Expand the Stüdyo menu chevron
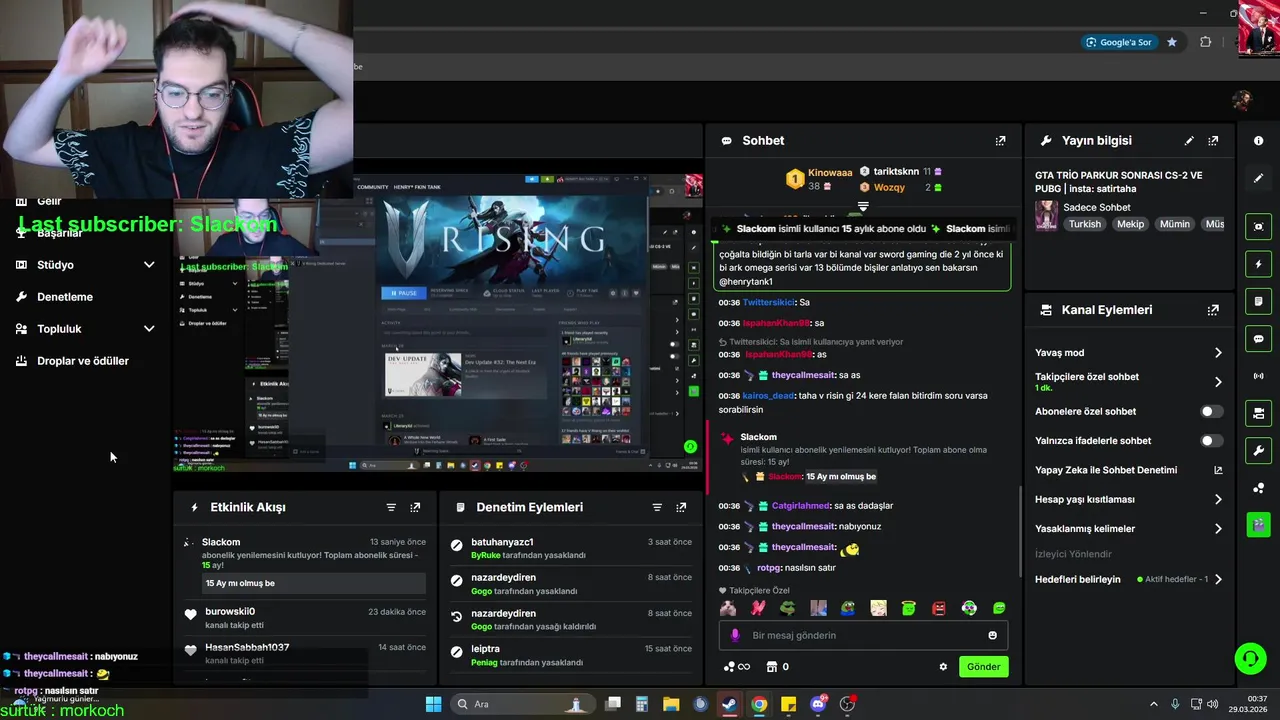This screenshot has width=1280, height=720. click(149, 265)
